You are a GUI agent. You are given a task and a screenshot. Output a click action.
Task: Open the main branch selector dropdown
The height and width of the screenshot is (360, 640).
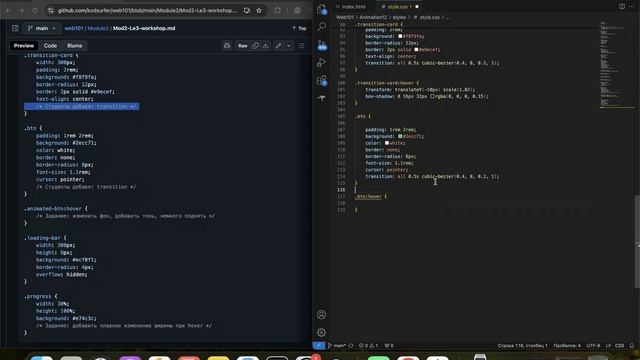coord(42,28)
